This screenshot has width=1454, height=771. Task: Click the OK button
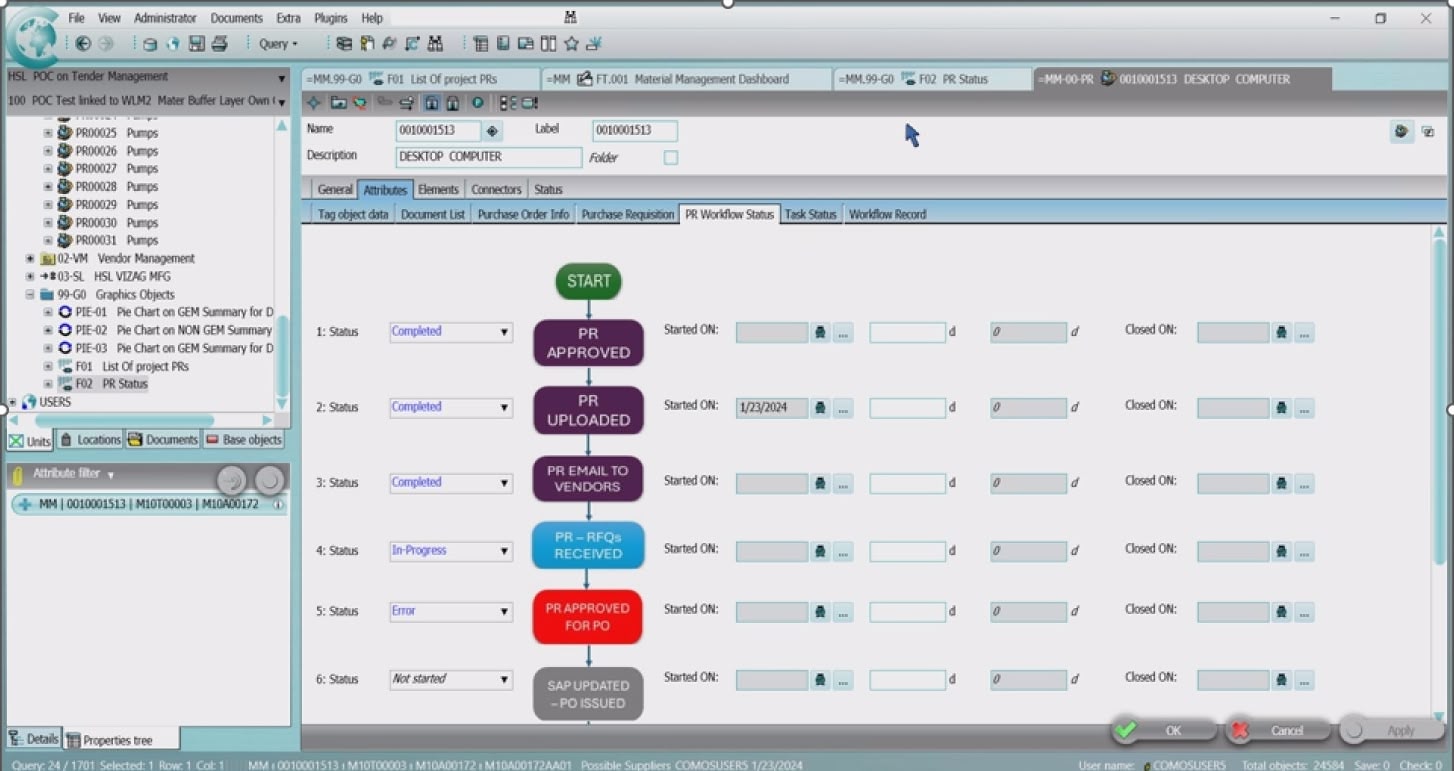pos(1163,731)
